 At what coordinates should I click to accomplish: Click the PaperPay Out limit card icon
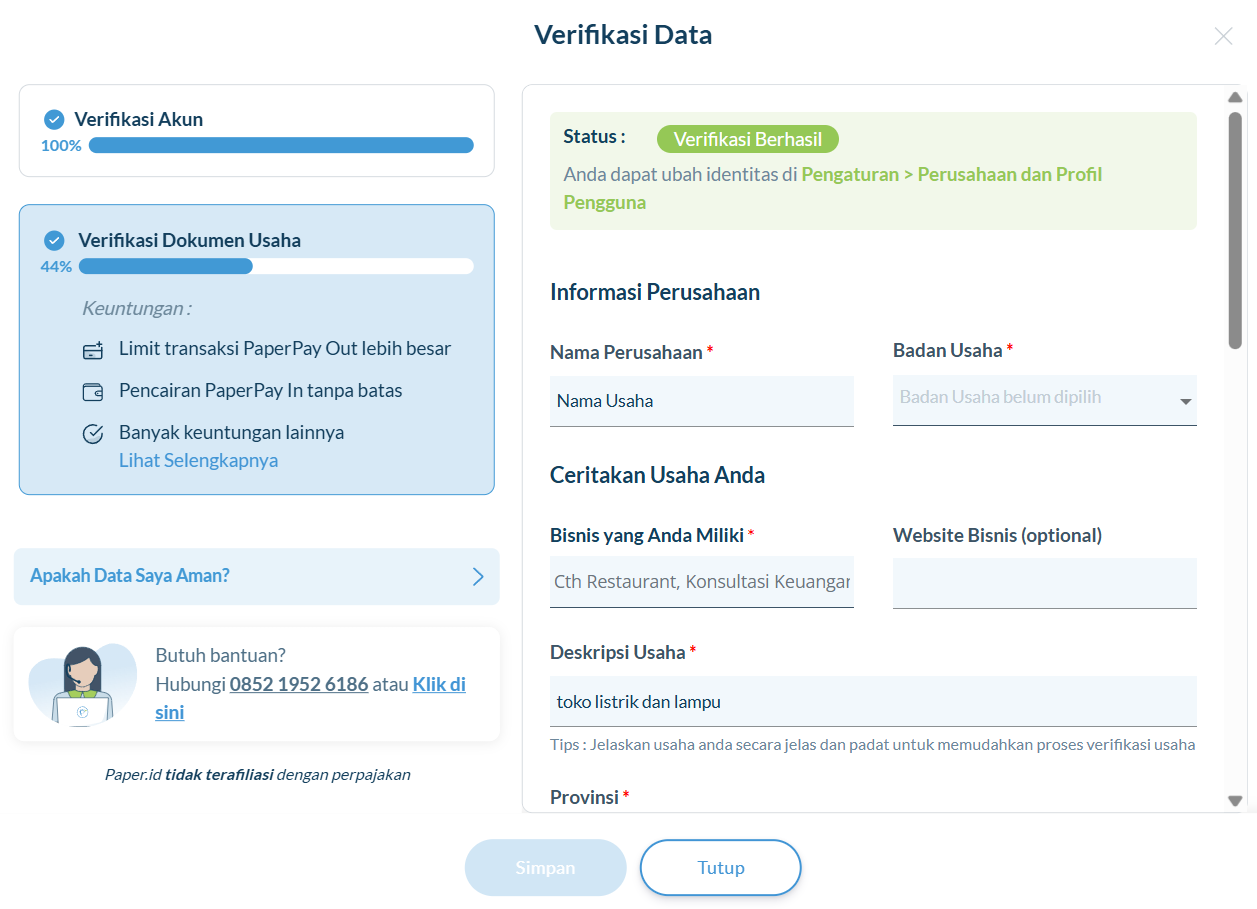click(93, 350)
